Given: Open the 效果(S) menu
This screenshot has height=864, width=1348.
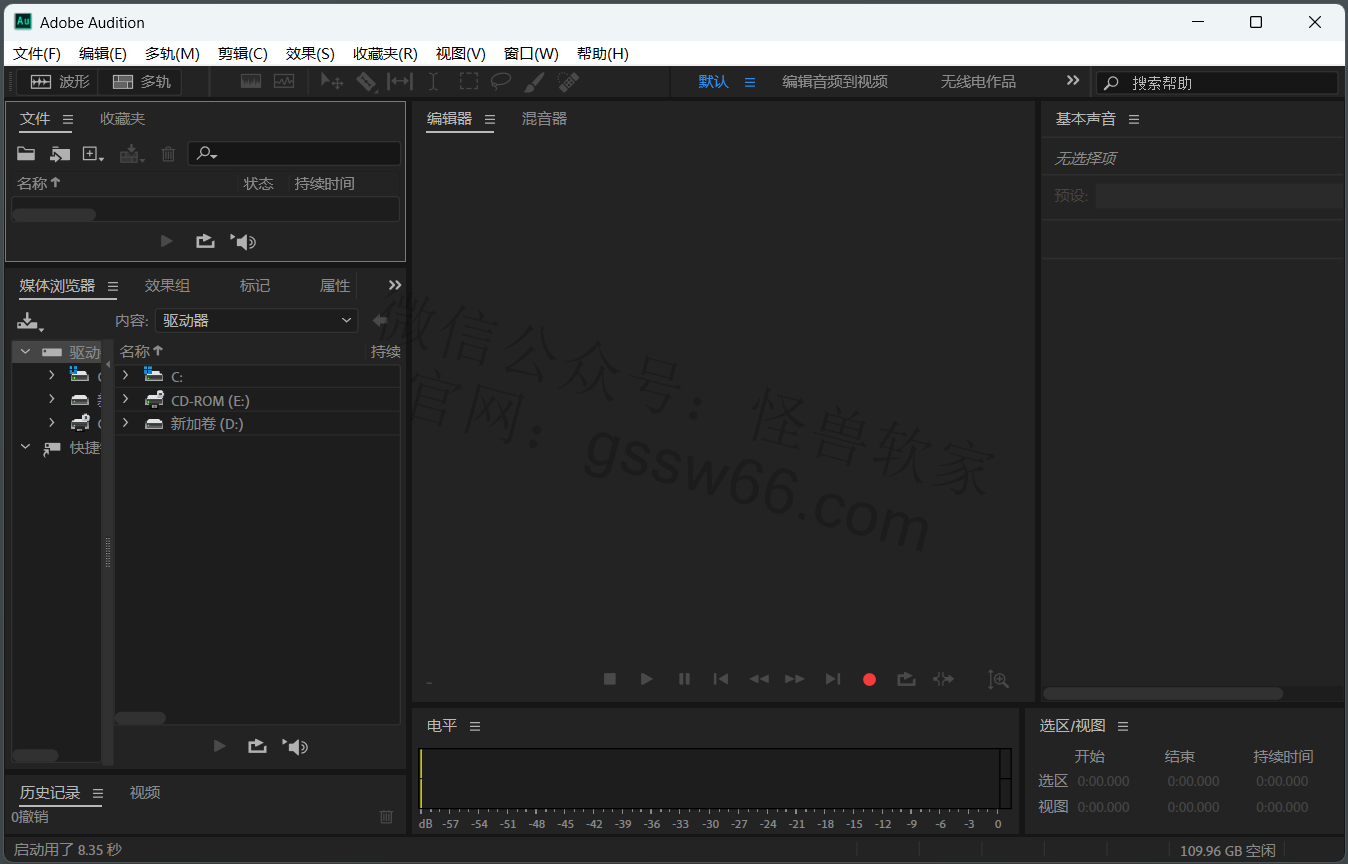Looking at the screenshot, I should (x=310, y=54).
